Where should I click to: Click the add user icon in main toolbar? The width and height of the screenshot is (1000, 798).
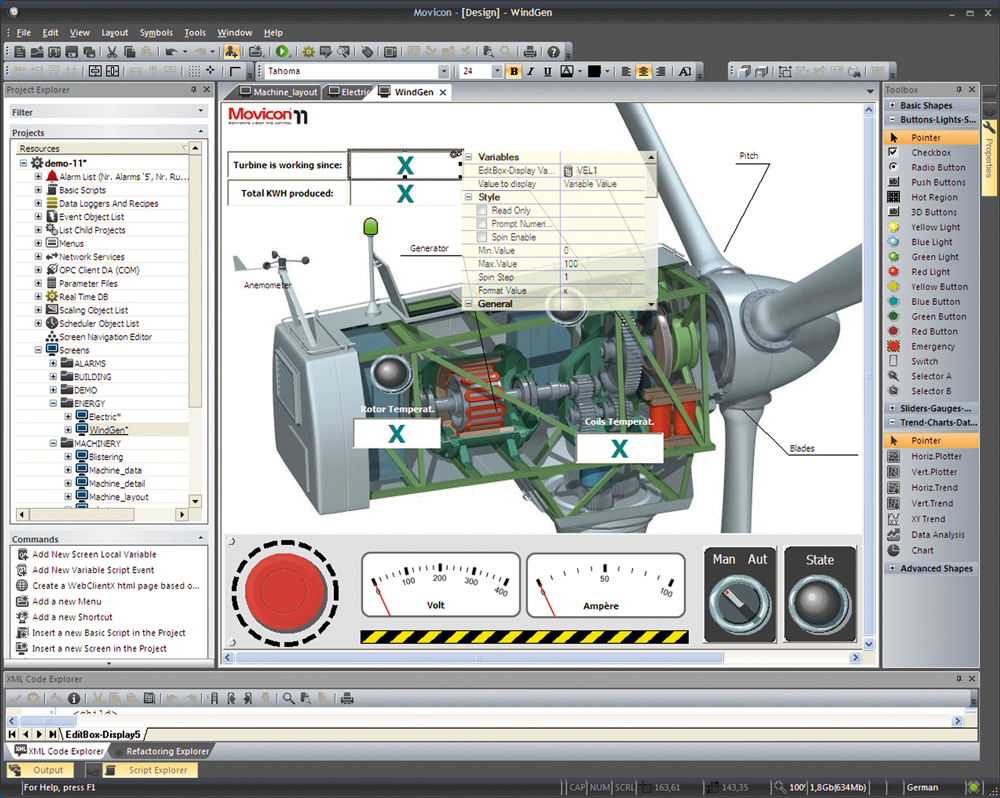click(232, 52)
